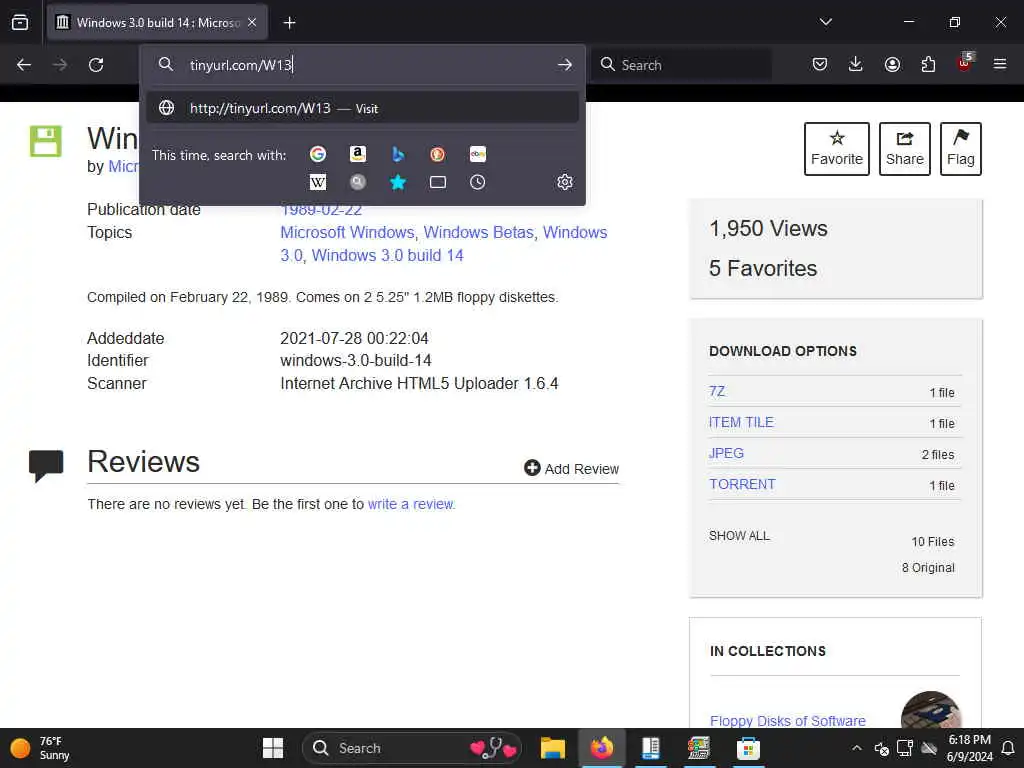Search open tabs using the tab icon
The height and width of the screenshot is (768, 1024).
(x=438, y=182)
